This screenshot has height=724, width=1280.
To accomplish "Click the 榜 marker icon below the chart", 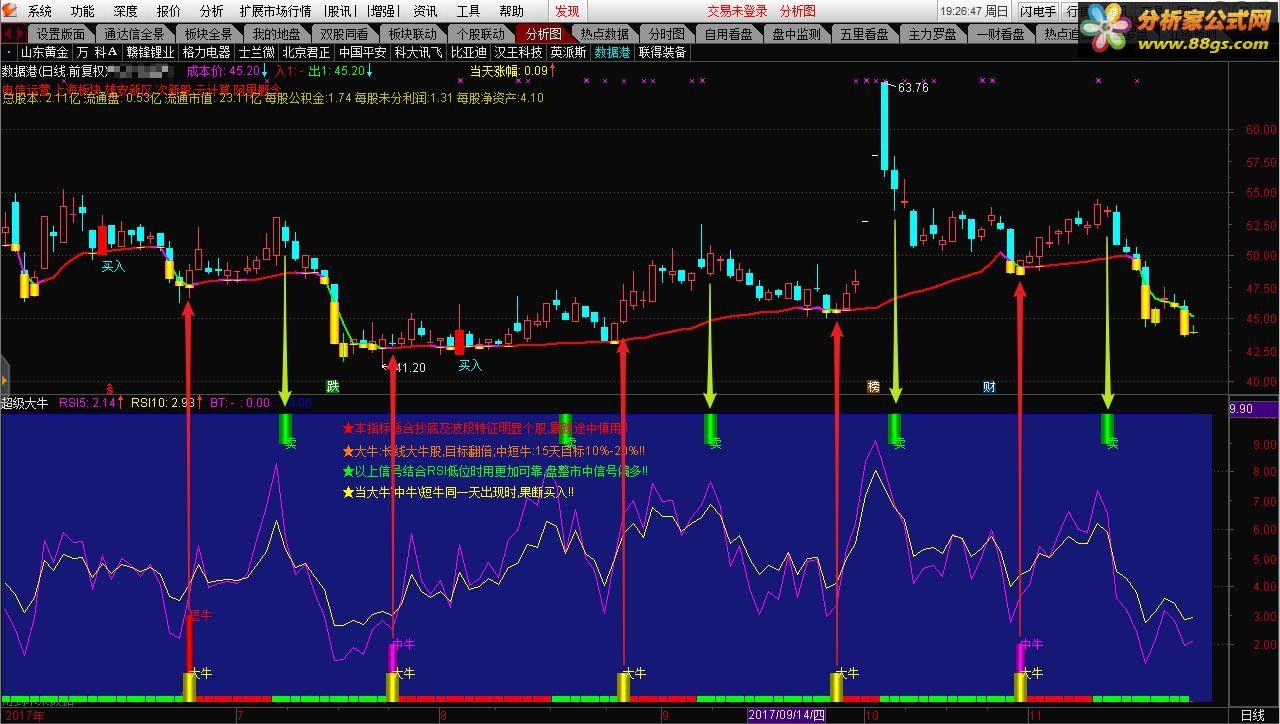I will (x=873, y=386).
